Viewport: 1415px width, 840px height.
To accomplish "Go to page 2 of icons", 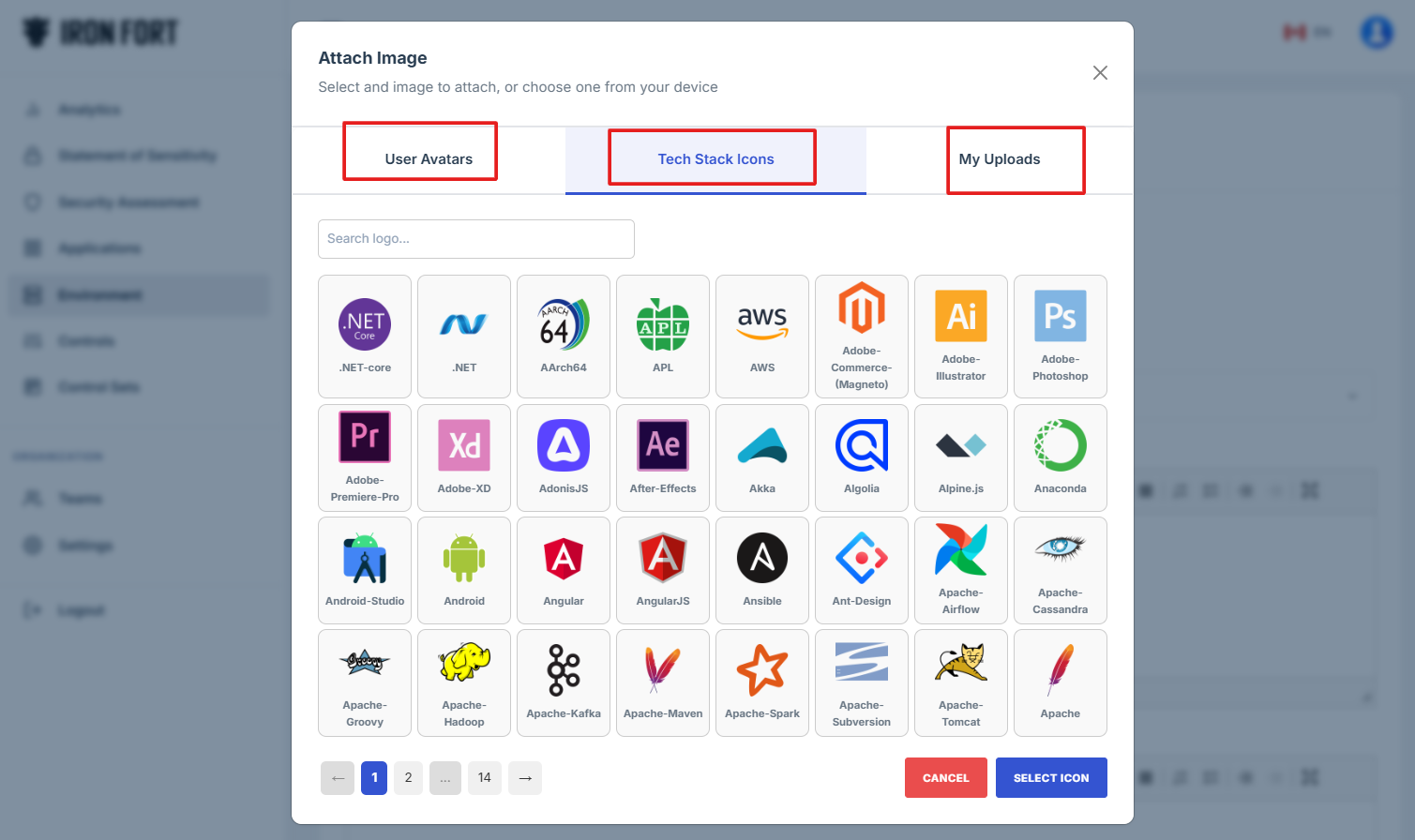I will pos(408,777).
